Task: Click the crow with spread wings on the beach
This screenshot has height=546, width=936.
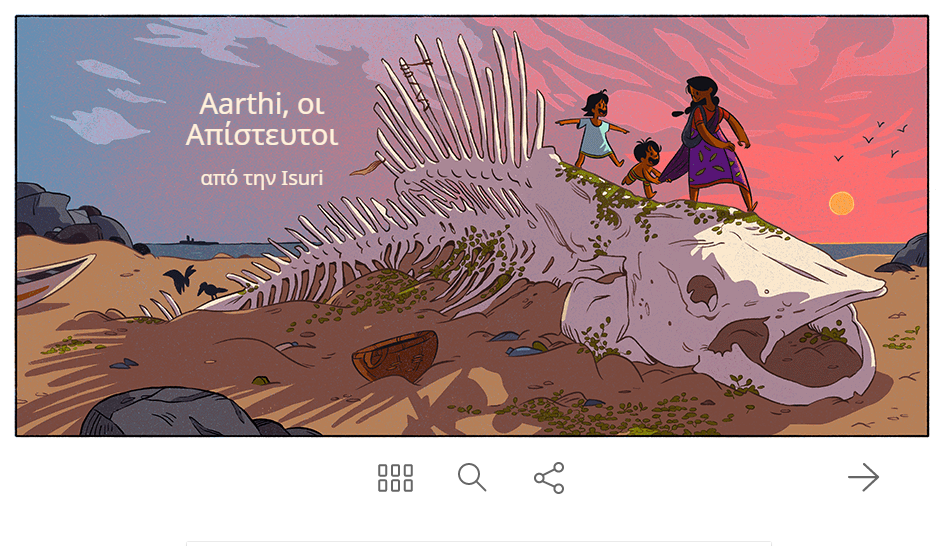Action: (x=180, y=278)
